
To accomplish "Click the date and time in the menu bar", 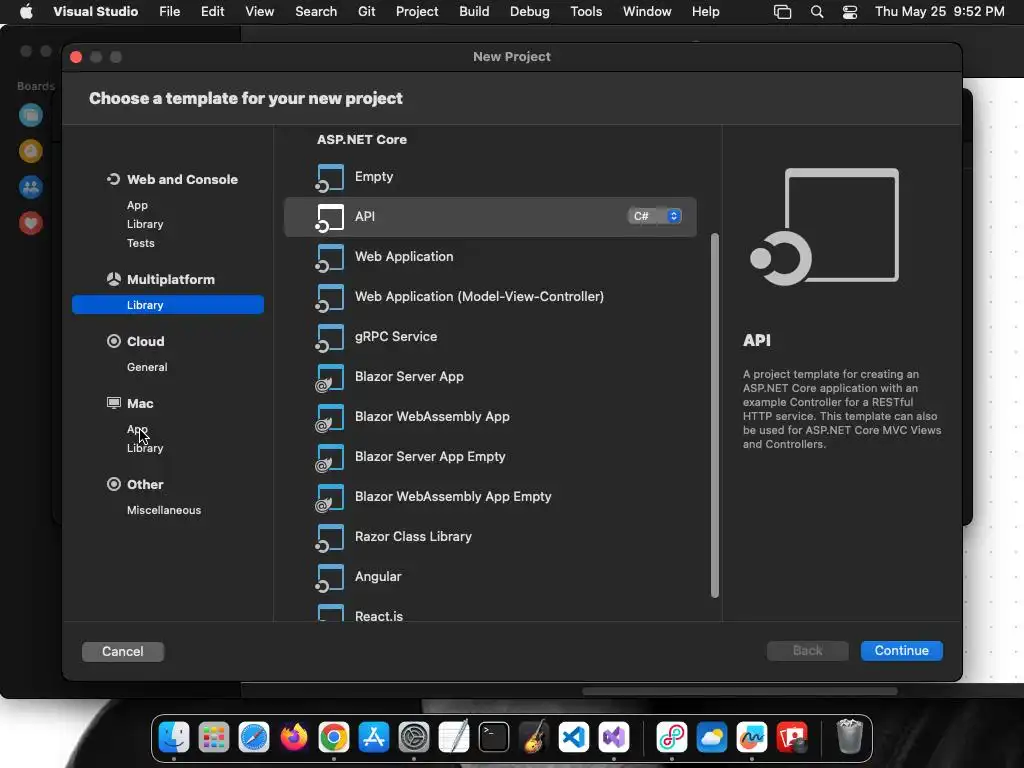I will (x=940, y=12).
